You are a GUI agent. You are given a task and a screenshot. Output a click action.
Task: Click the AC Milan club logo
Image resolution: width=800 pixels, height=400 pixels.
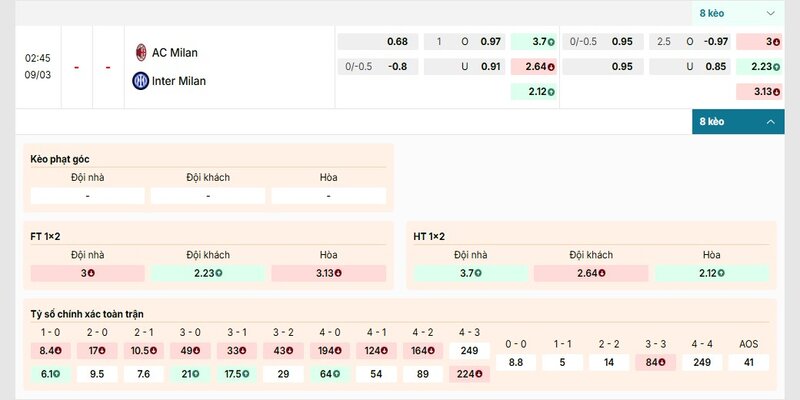(x=141, y=53)
